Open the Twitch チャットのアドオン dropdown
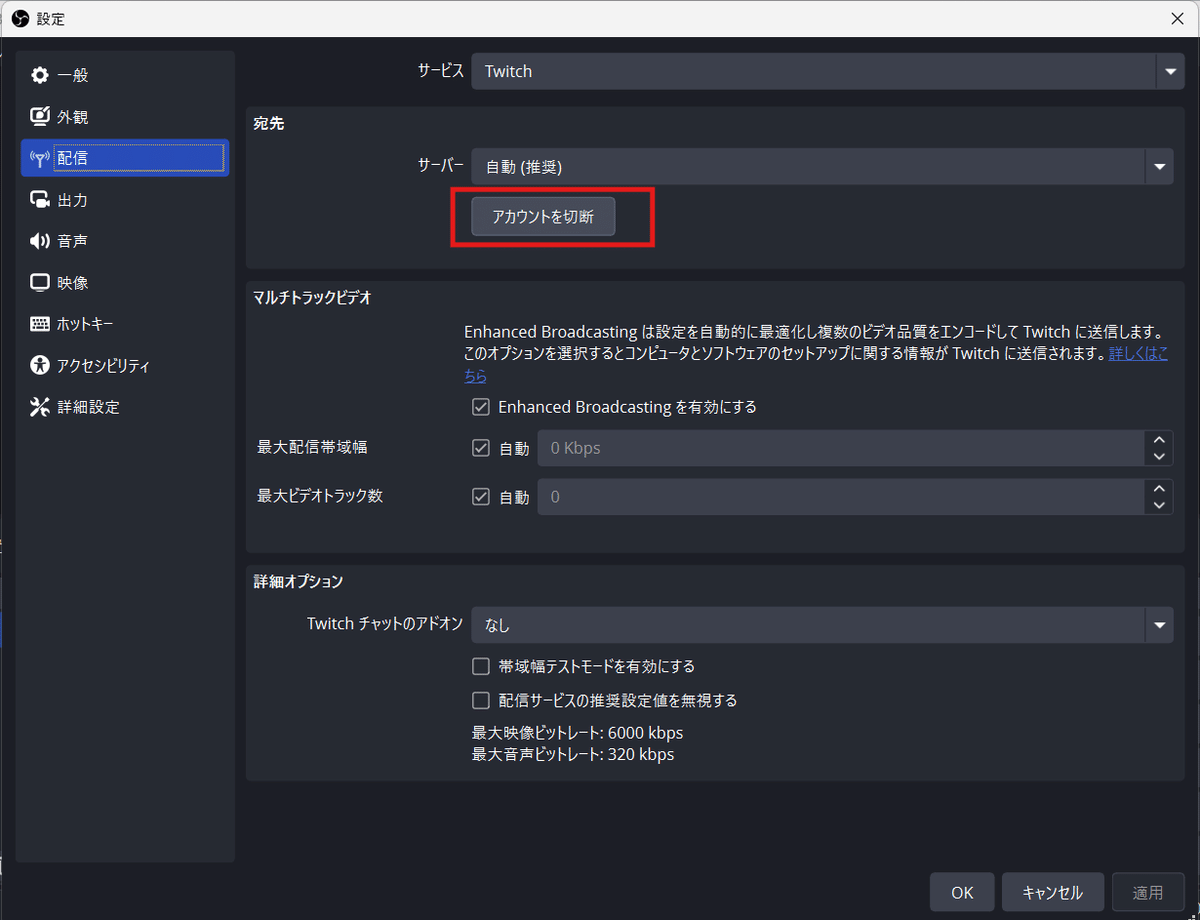The image size is (1200, 920). pyautogui.click(x=822, y=625)
